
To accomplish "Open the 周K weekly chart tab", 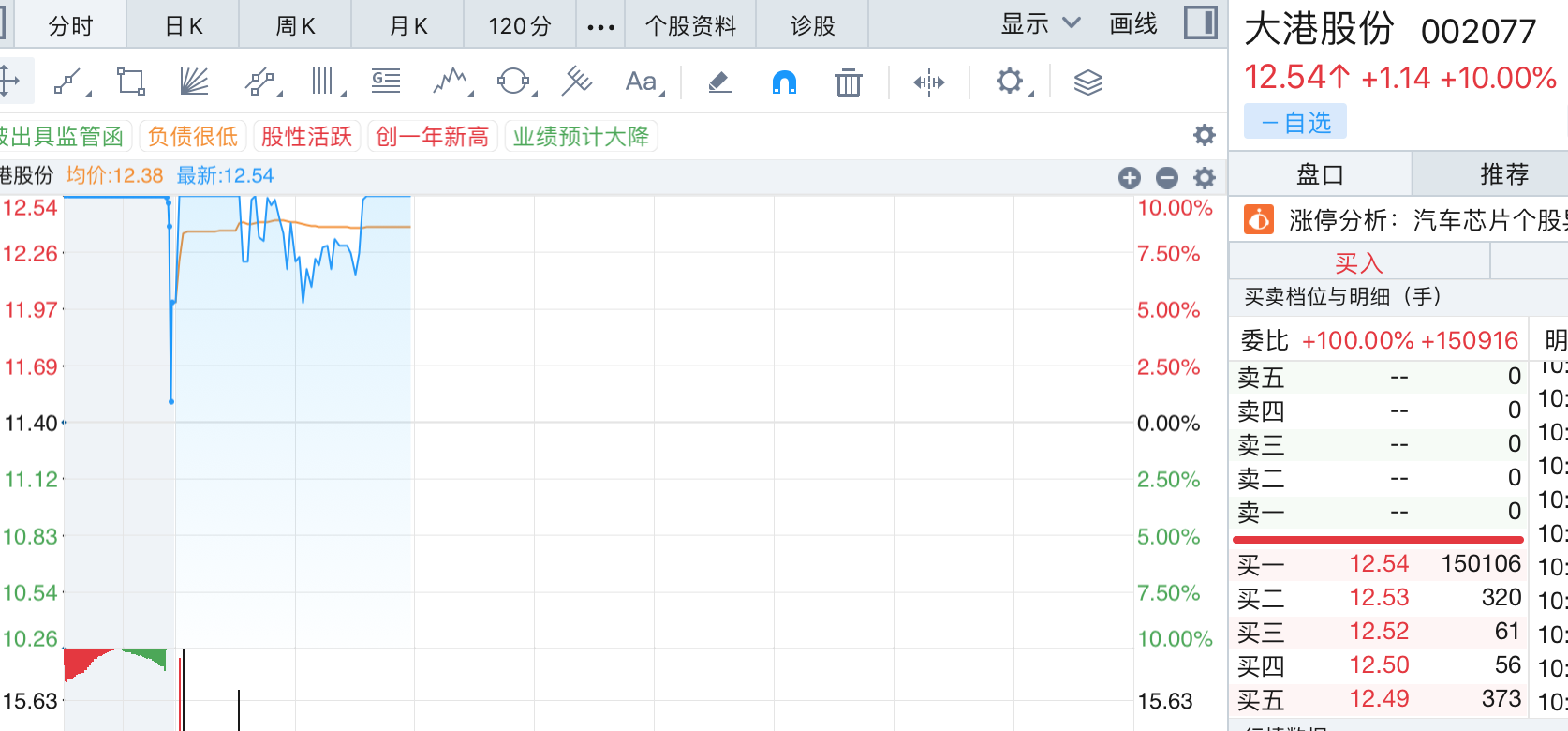I will (296, 25).
